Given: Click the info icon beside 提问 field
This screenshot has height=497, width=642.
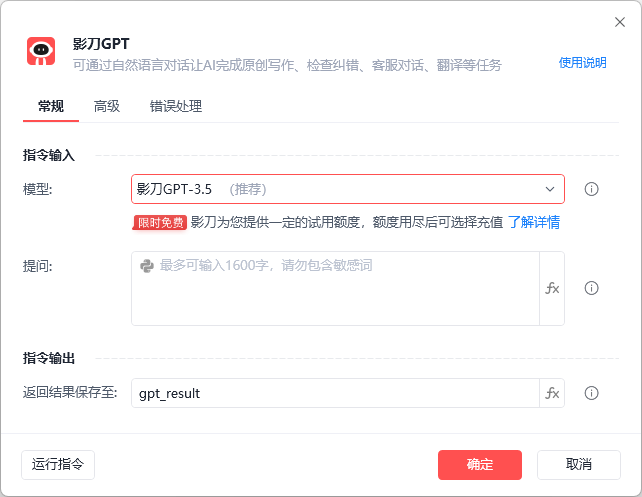Looking at the screenshot, I should [591, 288].
